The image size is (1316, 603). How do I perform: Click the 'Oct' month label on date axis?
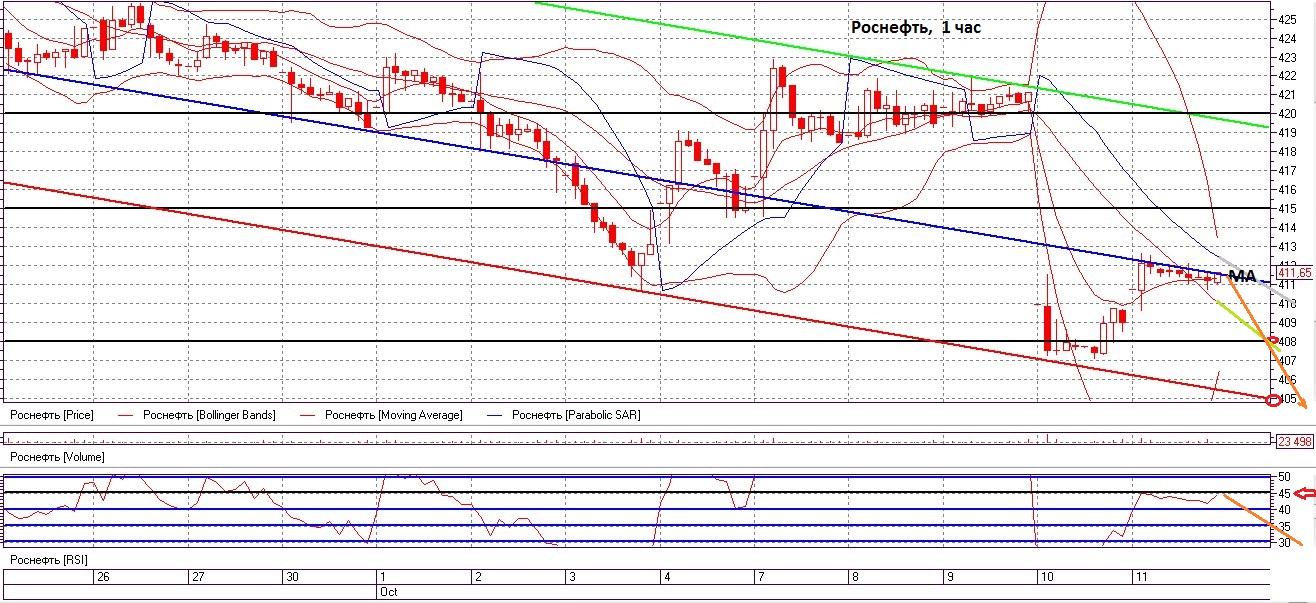[389, 592]
